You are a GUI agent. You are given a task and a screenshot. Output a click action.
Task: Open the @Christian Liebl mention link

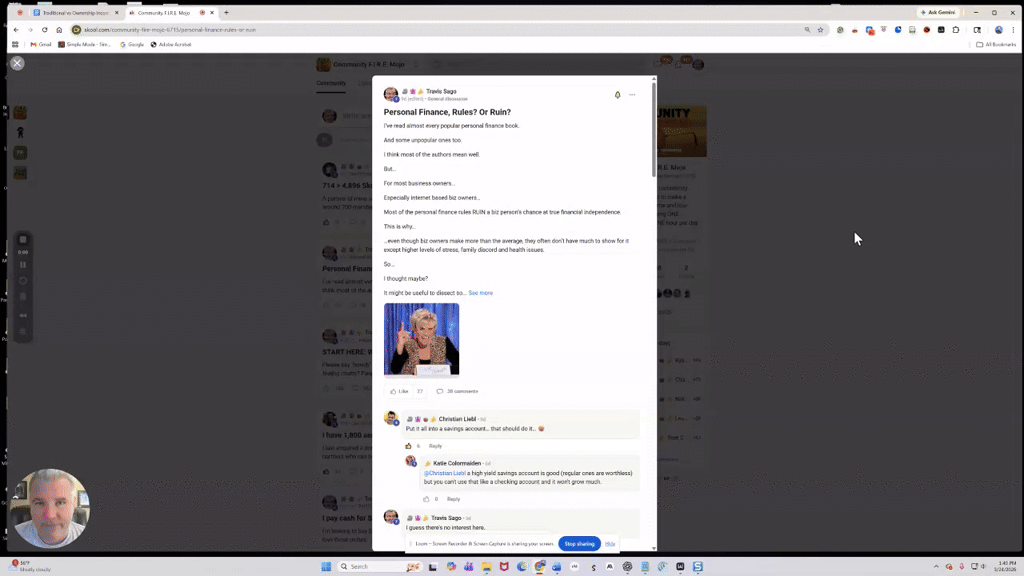(445, 473)
